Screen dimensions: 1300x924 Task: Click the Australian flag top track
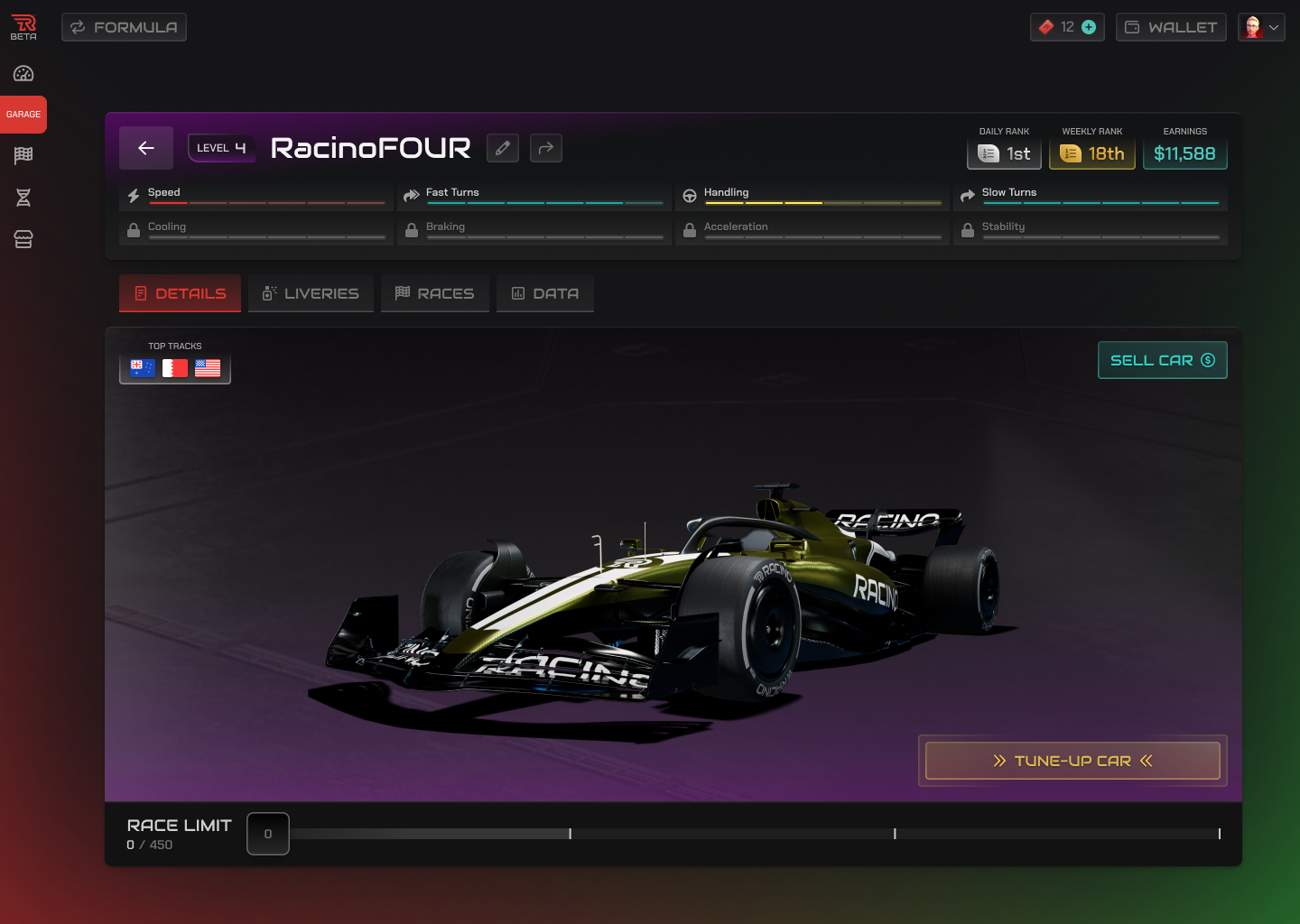pos(143,368)
